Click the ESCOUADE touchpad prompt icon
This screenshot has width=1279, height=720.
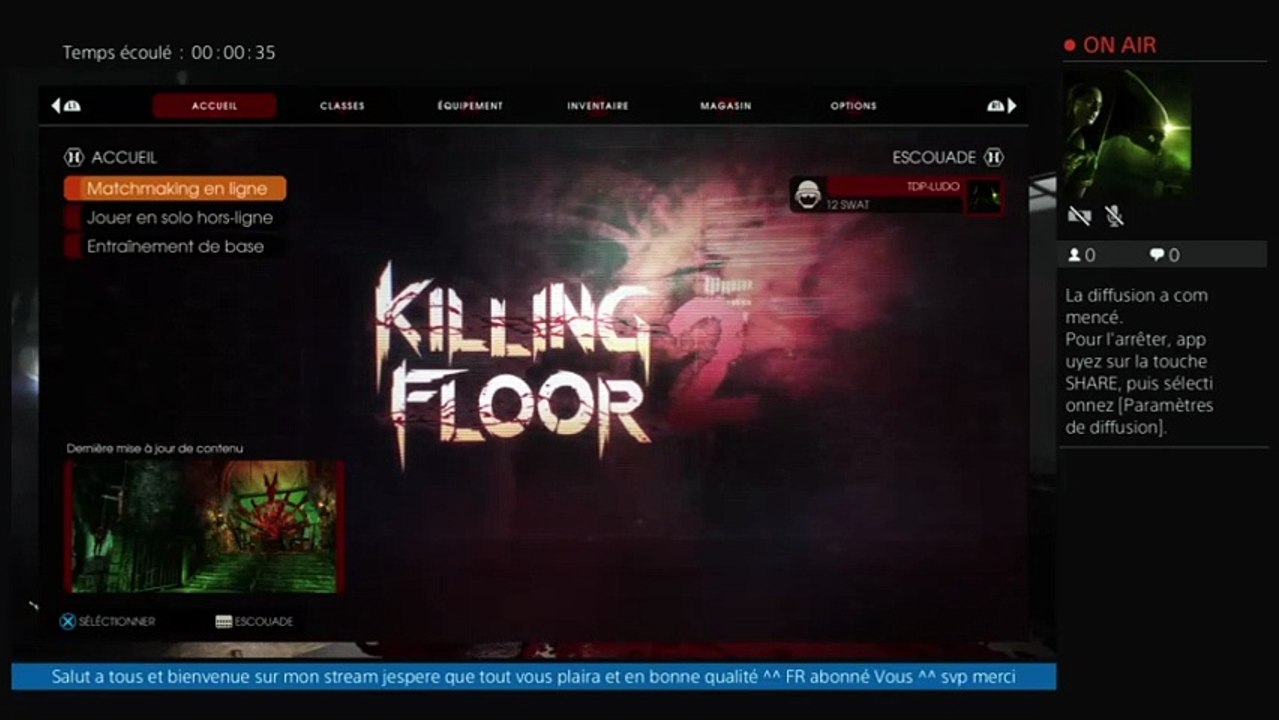224,621
